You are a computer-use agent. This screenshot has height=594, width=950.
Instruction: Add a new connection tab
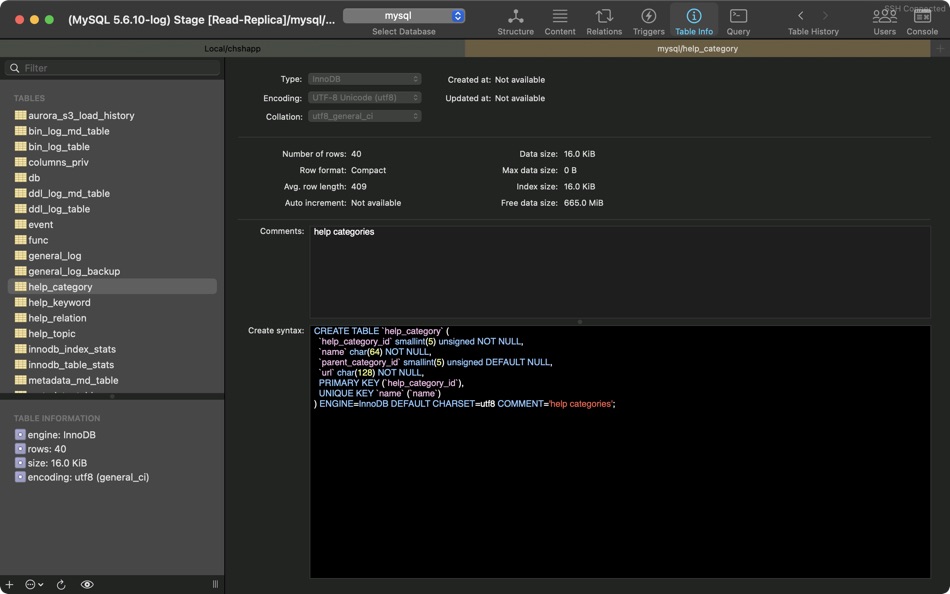[940, 48]
